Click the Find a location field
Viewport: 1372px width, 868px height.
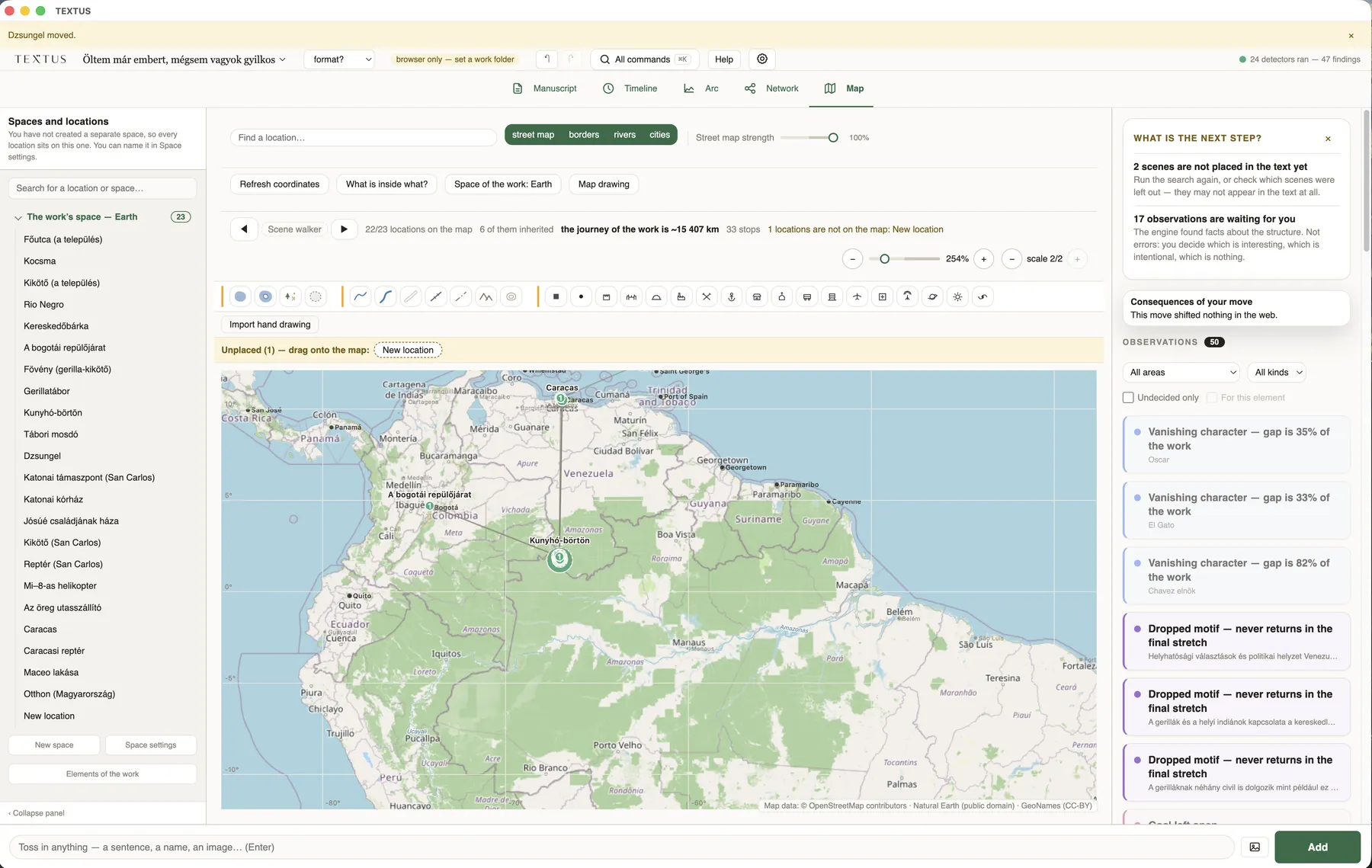(364, 138)
